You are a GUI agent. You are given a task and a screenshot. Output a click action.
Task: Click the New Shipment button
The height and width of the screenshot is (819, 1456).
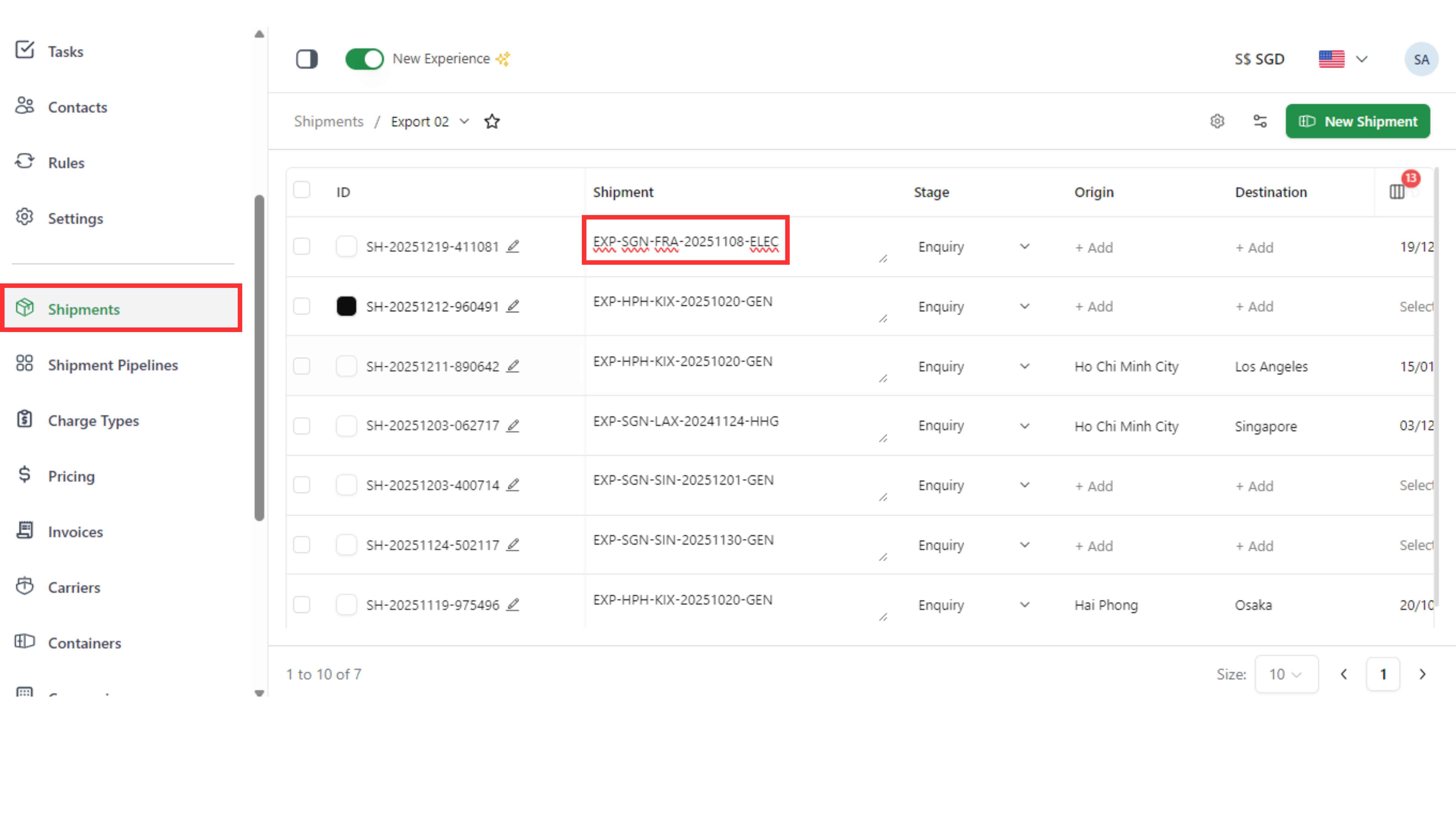coord(1357,122)
